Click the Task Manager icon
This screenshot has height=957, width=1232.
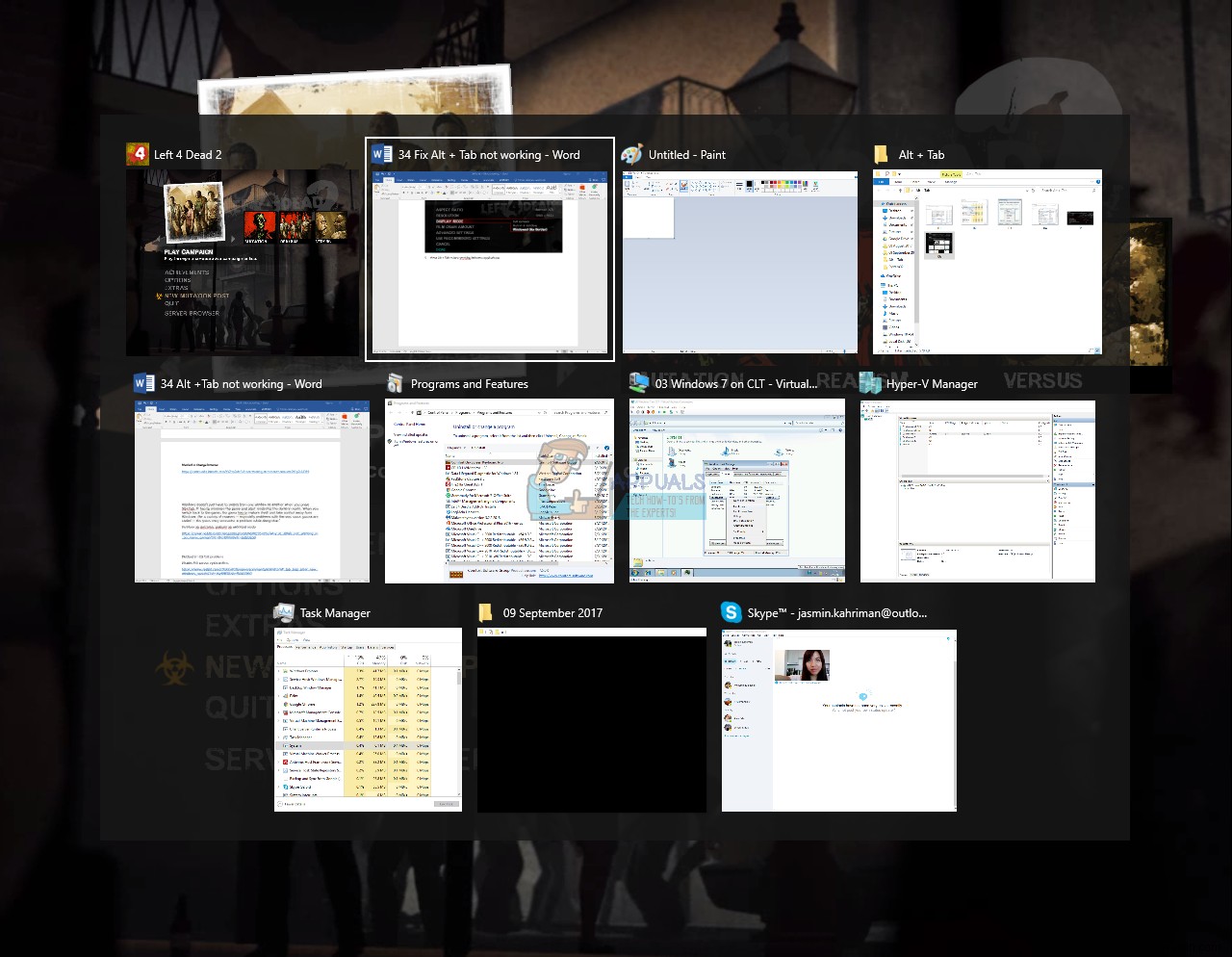pos(284,612)
